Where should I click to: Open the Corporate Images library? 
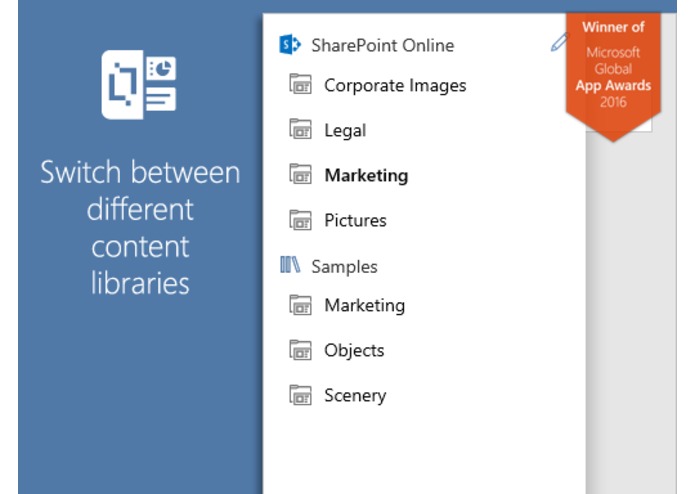[395, 86]
